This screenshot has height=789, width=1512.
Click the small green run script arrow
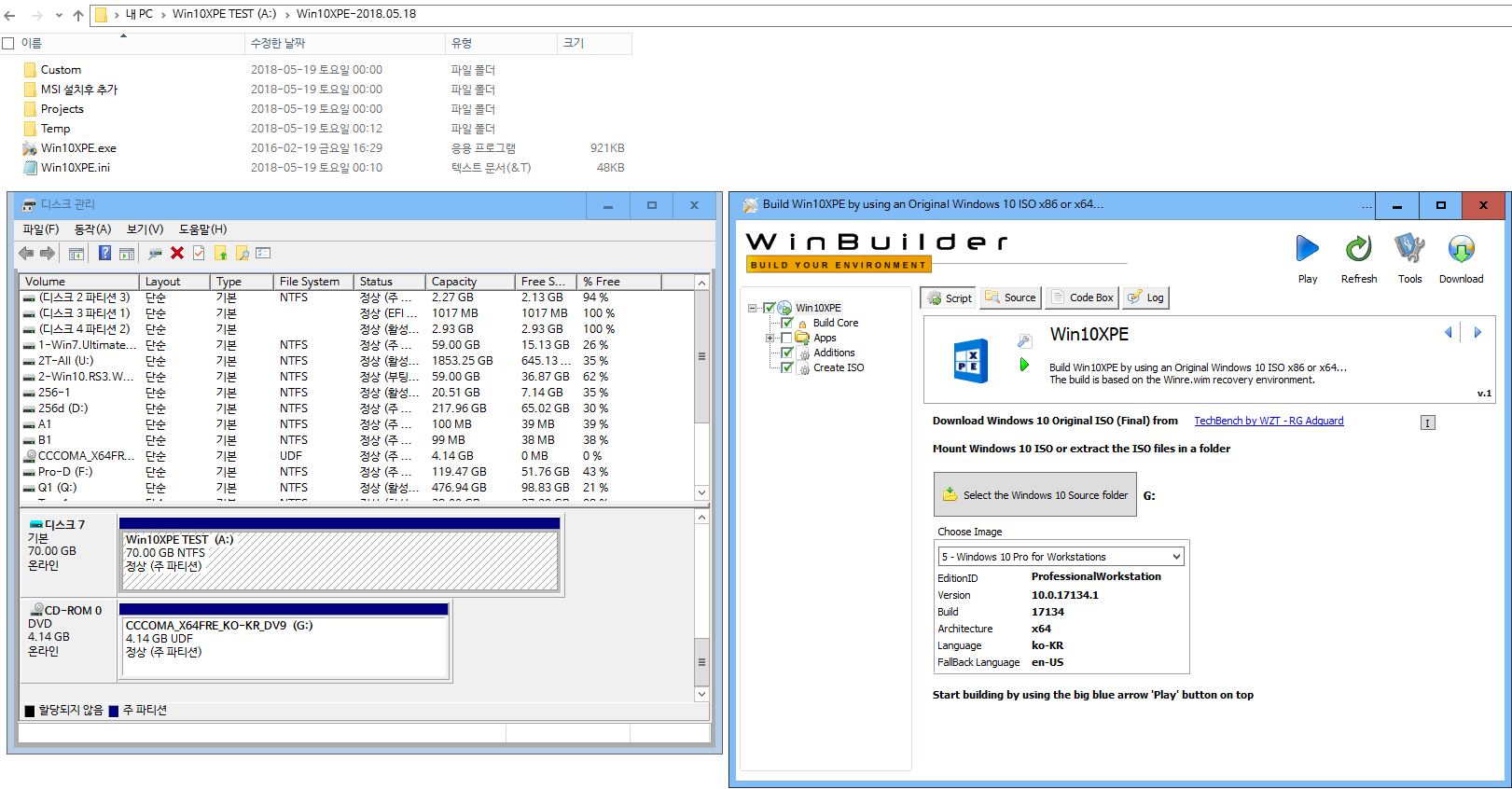coord(1024,365)
